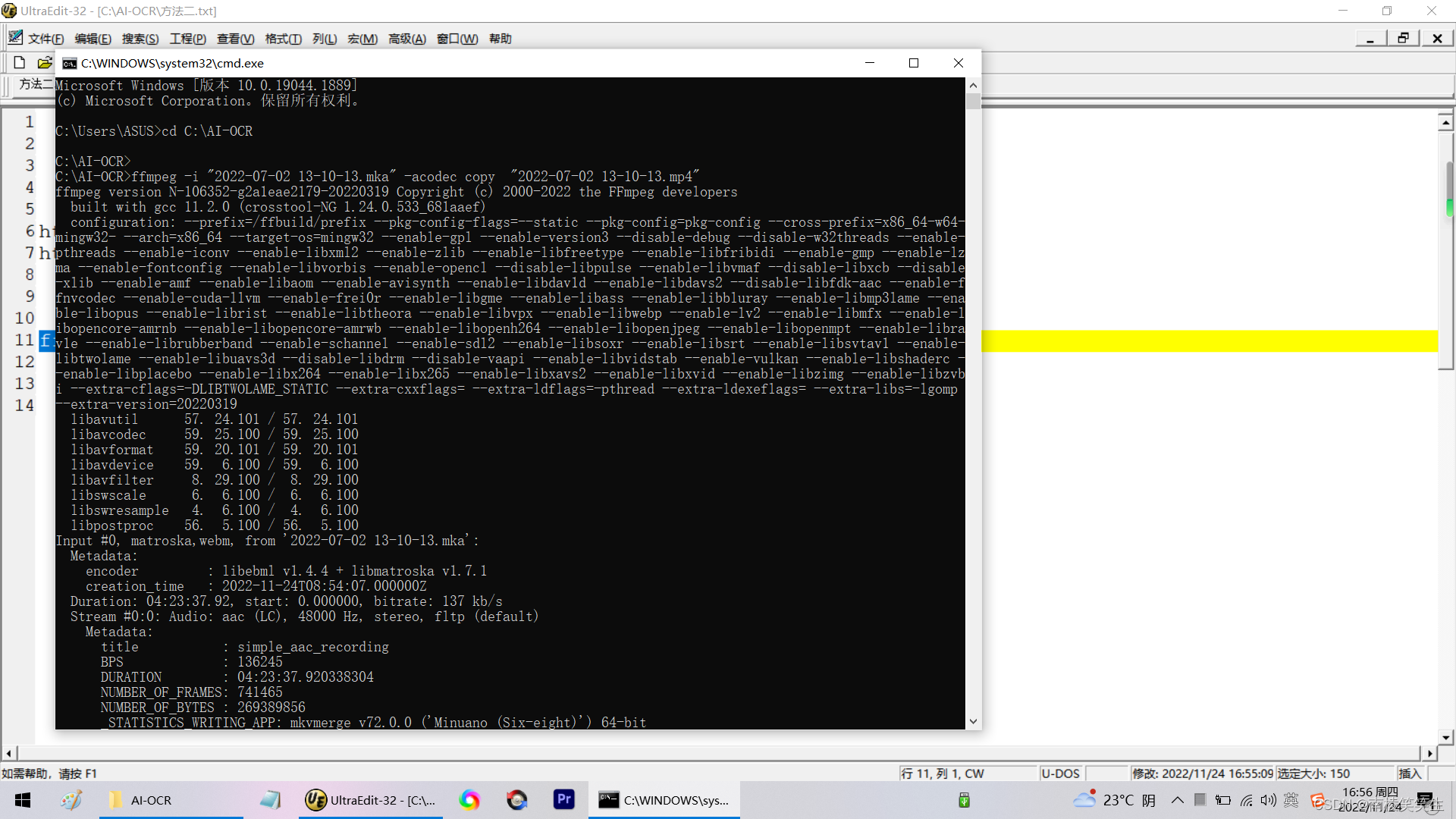This screenshot has height=819, width=1456.
Task: Open the volume speaker tray icon
Action: pos(1269,800)
